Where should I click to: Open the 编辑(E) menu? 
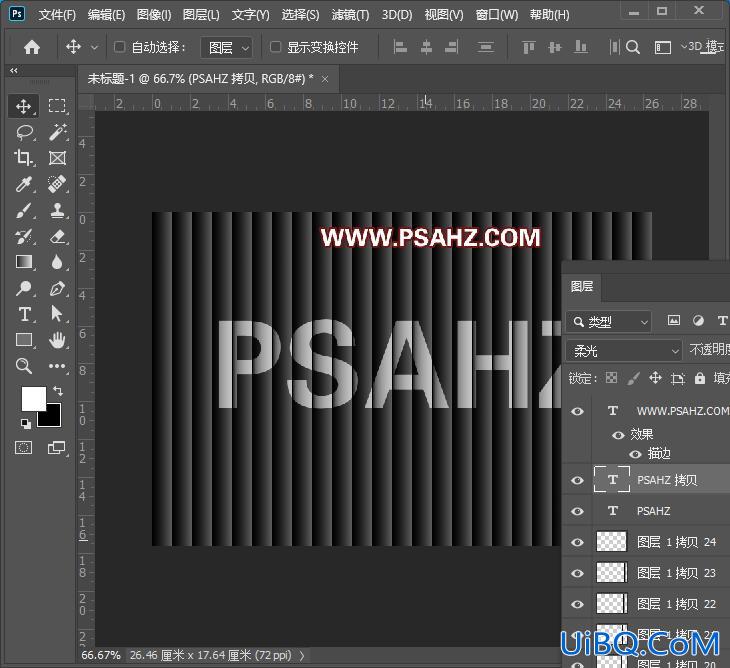point(106,15)
